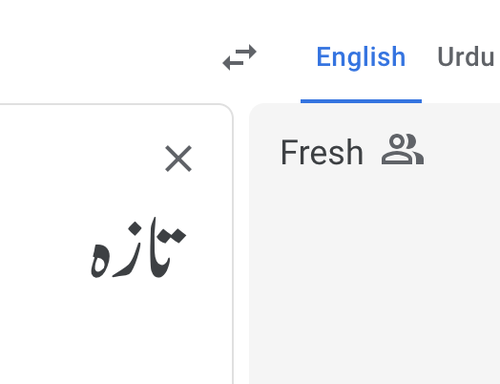Click the gray panel area right of the people icon
Screen dimensions: 500x384
pos(463,150)
